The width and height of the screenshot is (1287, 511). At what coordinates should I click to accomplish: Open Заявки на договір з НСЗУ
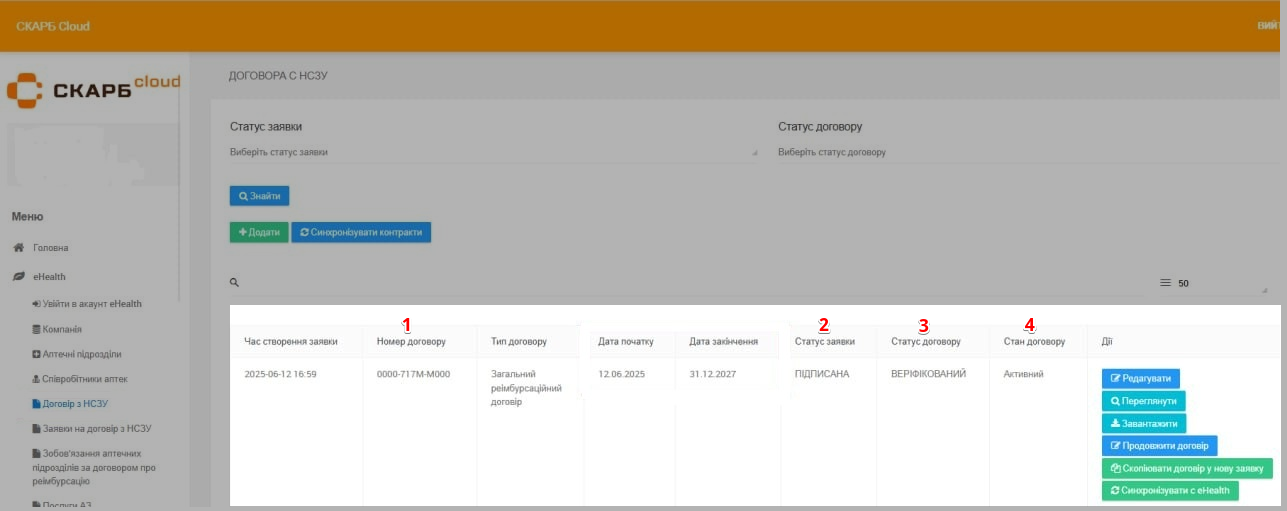96,429
